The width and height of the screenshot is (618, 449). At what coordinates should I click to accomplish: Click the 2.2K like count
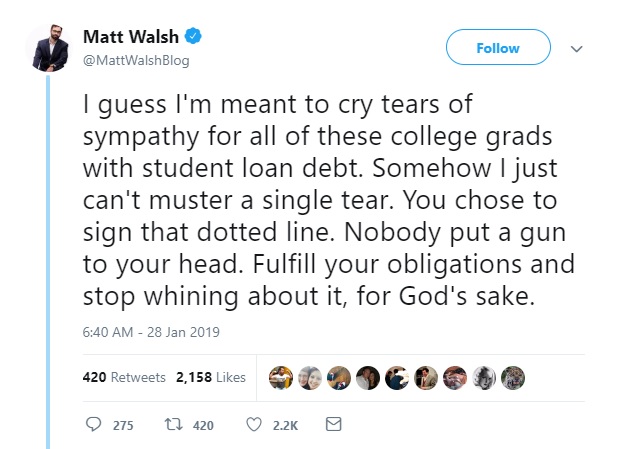pyautogui.click(x=286, y=426)
